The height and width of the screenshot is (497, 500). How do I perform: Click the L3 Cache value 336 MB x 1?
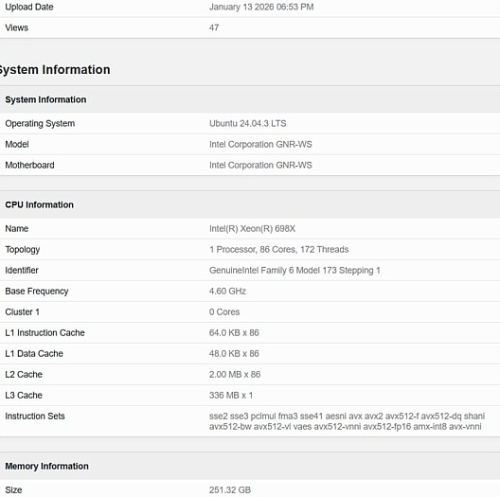(231, 395)
